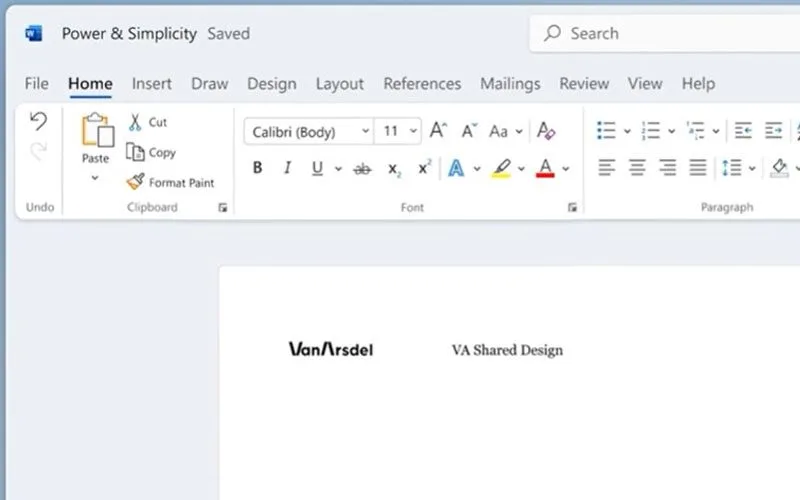Decrease paragraph indent
800x500 pixels.
743,131
